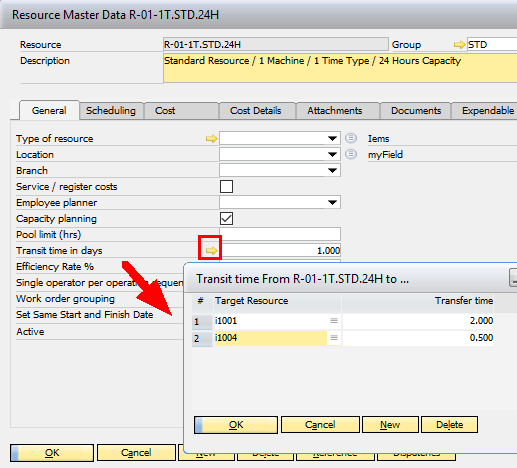517x468 pixels.
Task: Open the Employee planner dropdown
Action: click(332, 202)
